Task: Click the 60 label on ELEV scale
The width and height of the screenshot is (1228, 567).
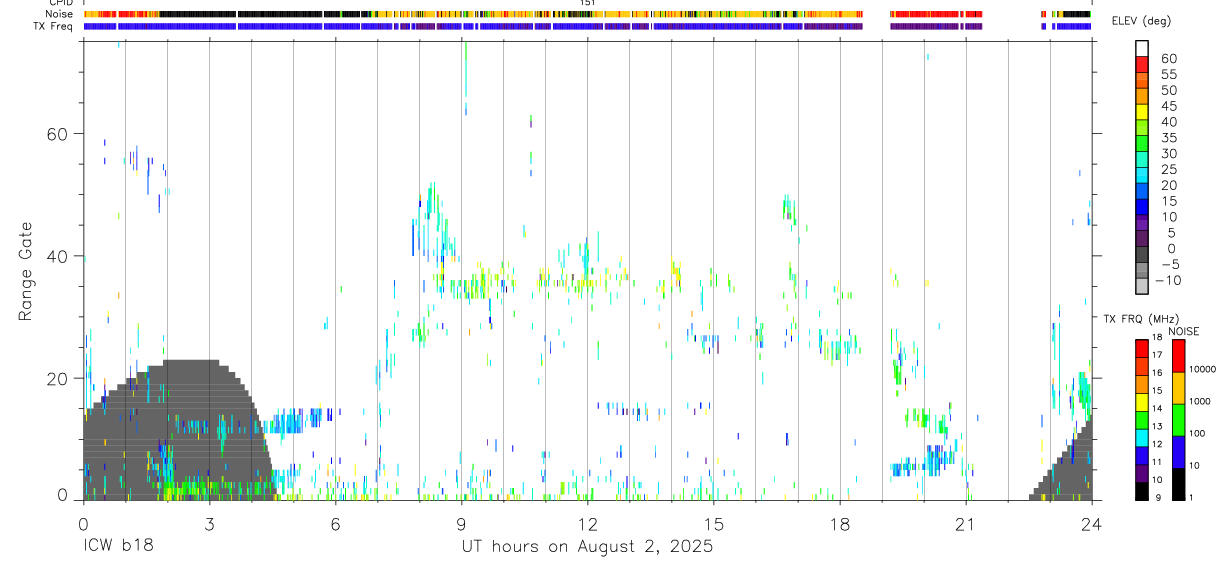Action: coord(1168,59)
